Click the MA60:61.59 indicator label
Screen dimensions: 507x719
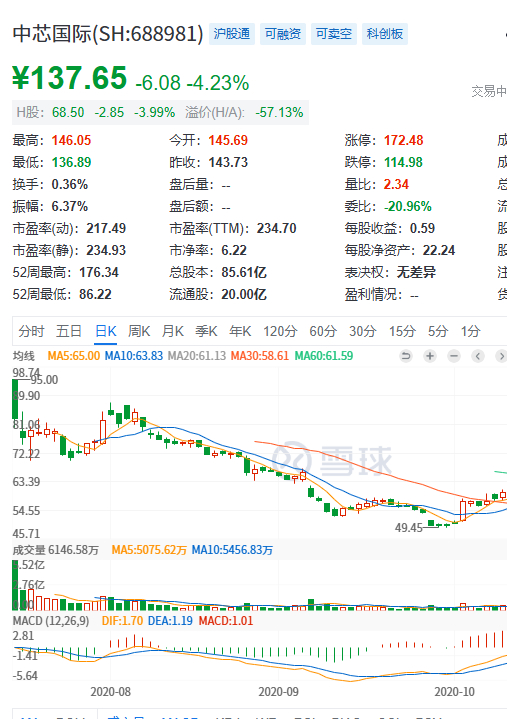coord(324,356)
